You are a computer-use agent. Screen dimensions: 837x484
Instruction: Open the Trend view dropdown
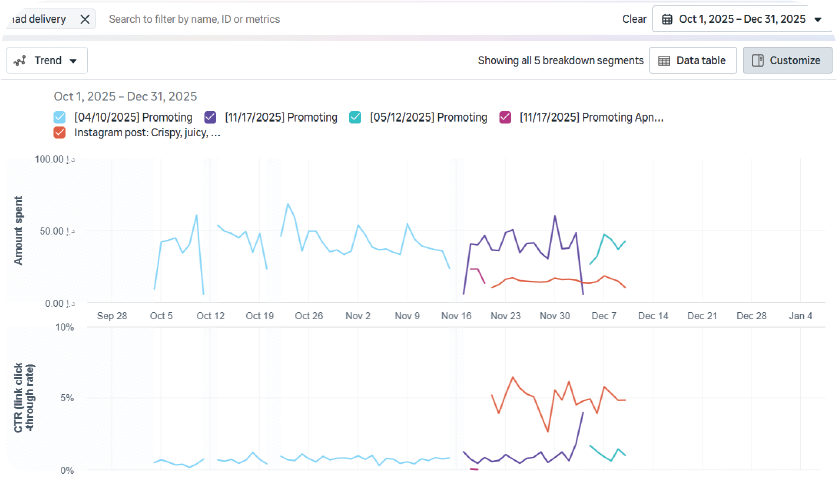click(x=72, y=60)
